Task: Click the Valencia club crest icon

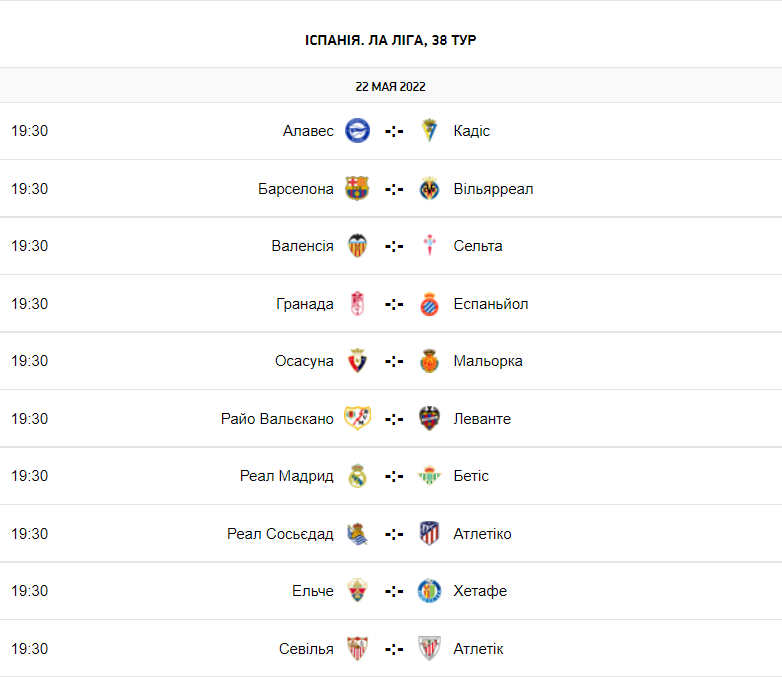Action: [x=357, y=246]
